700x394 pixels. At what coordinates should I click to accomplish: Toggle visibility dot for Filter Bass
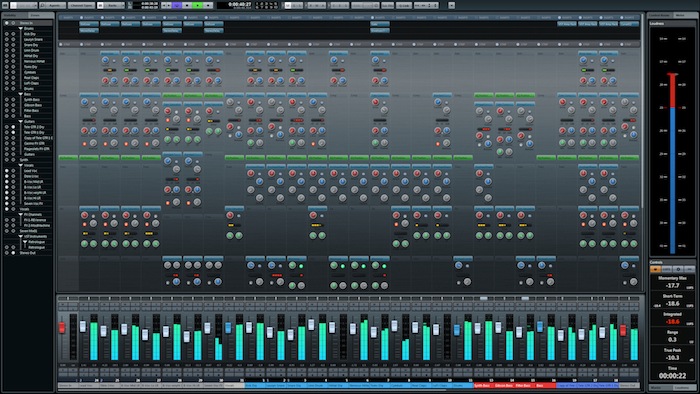pyautogui.click(x=7, y=111)
